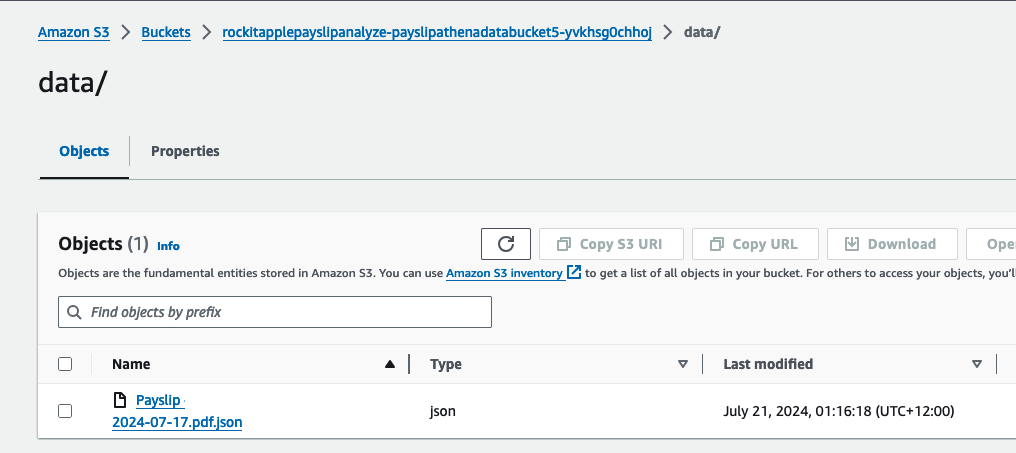Open the Objects Info link
The height and width of the screenshot is (453, 1016).
point(168,246)
